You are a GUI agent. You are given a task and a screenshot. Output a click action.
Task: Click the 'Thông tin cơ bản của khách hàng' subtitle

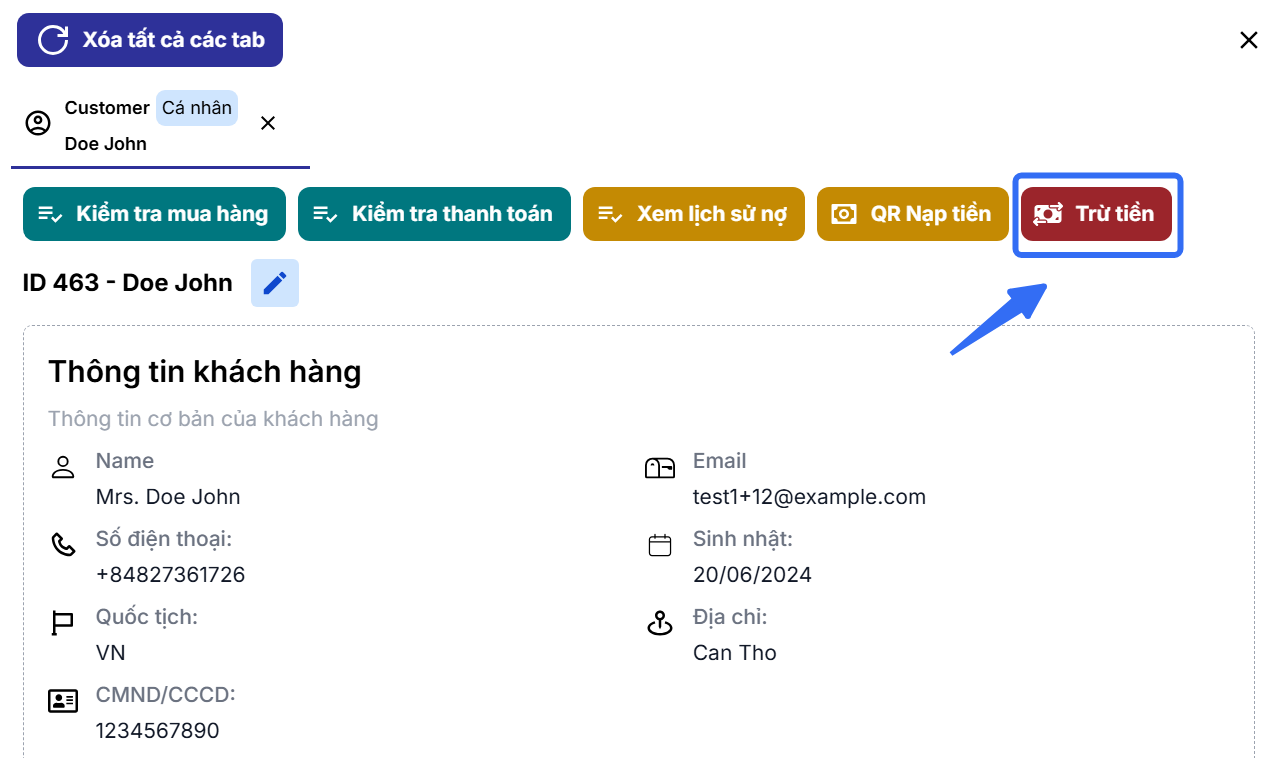click(x=213, y=419)
